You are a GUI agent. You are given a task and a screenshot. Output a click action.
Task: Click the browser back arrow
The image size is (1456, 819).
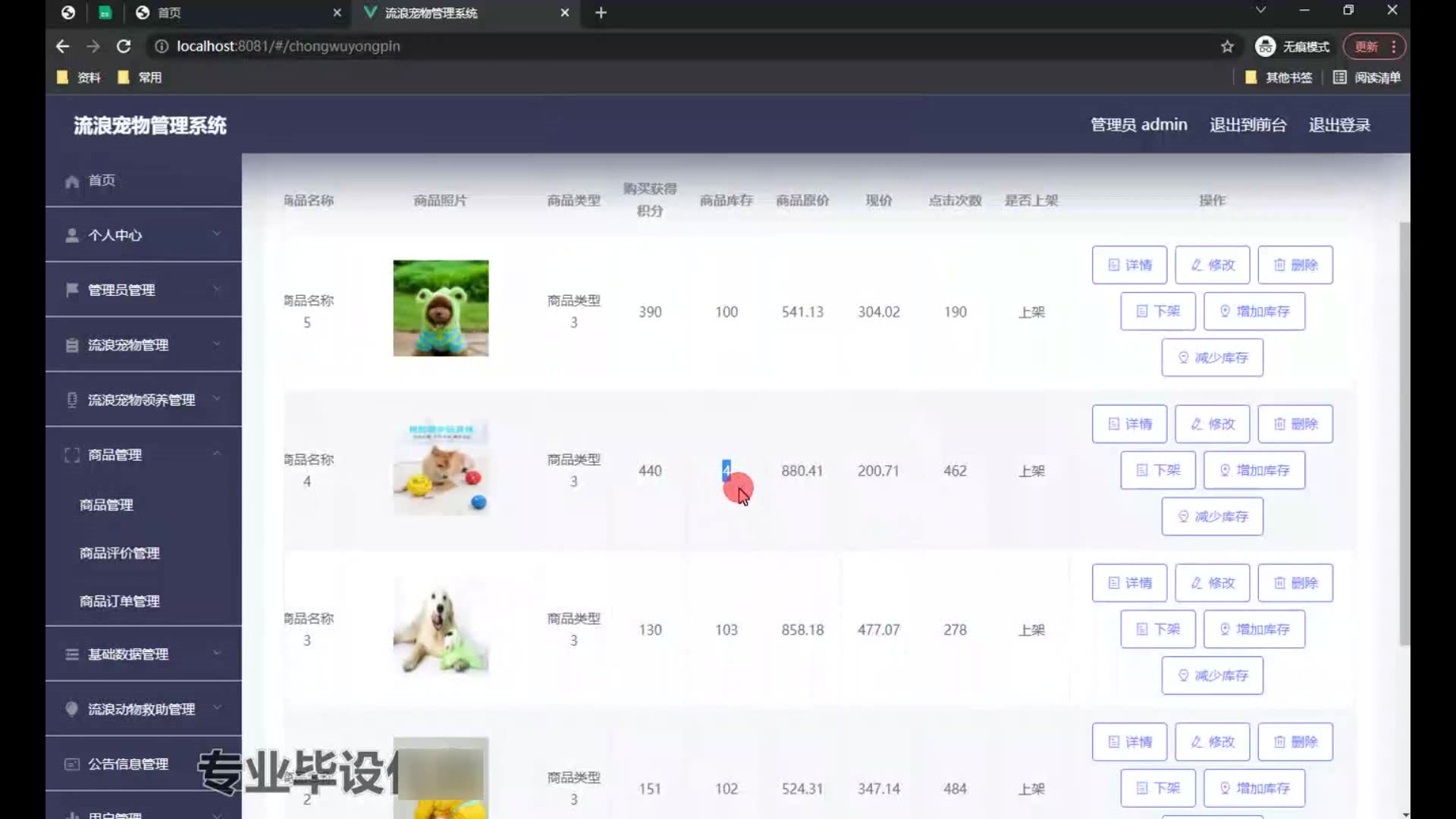click(63, 47)
